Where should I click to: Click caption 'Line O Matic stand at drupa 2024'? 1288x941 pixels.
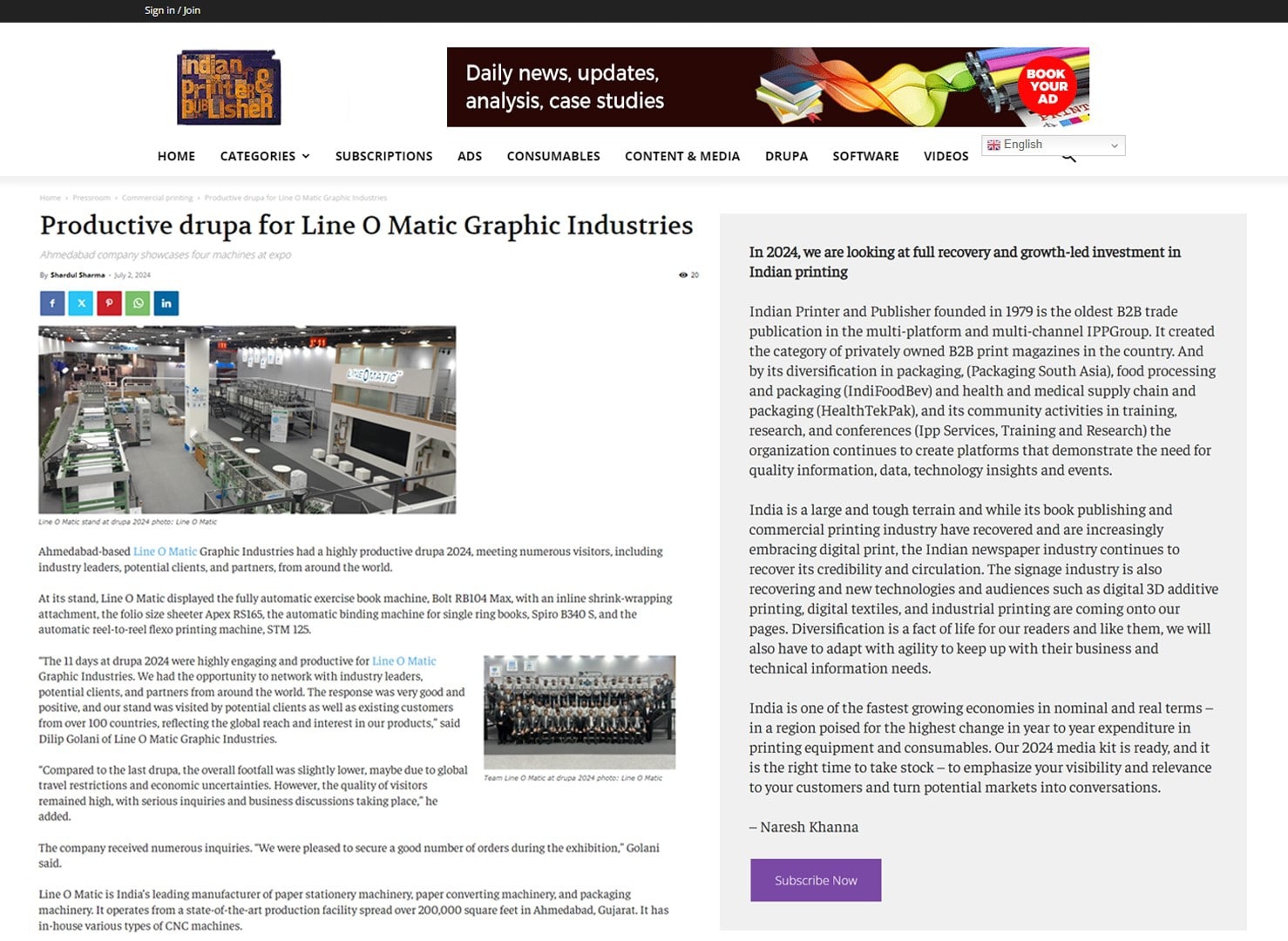point(127,522)
